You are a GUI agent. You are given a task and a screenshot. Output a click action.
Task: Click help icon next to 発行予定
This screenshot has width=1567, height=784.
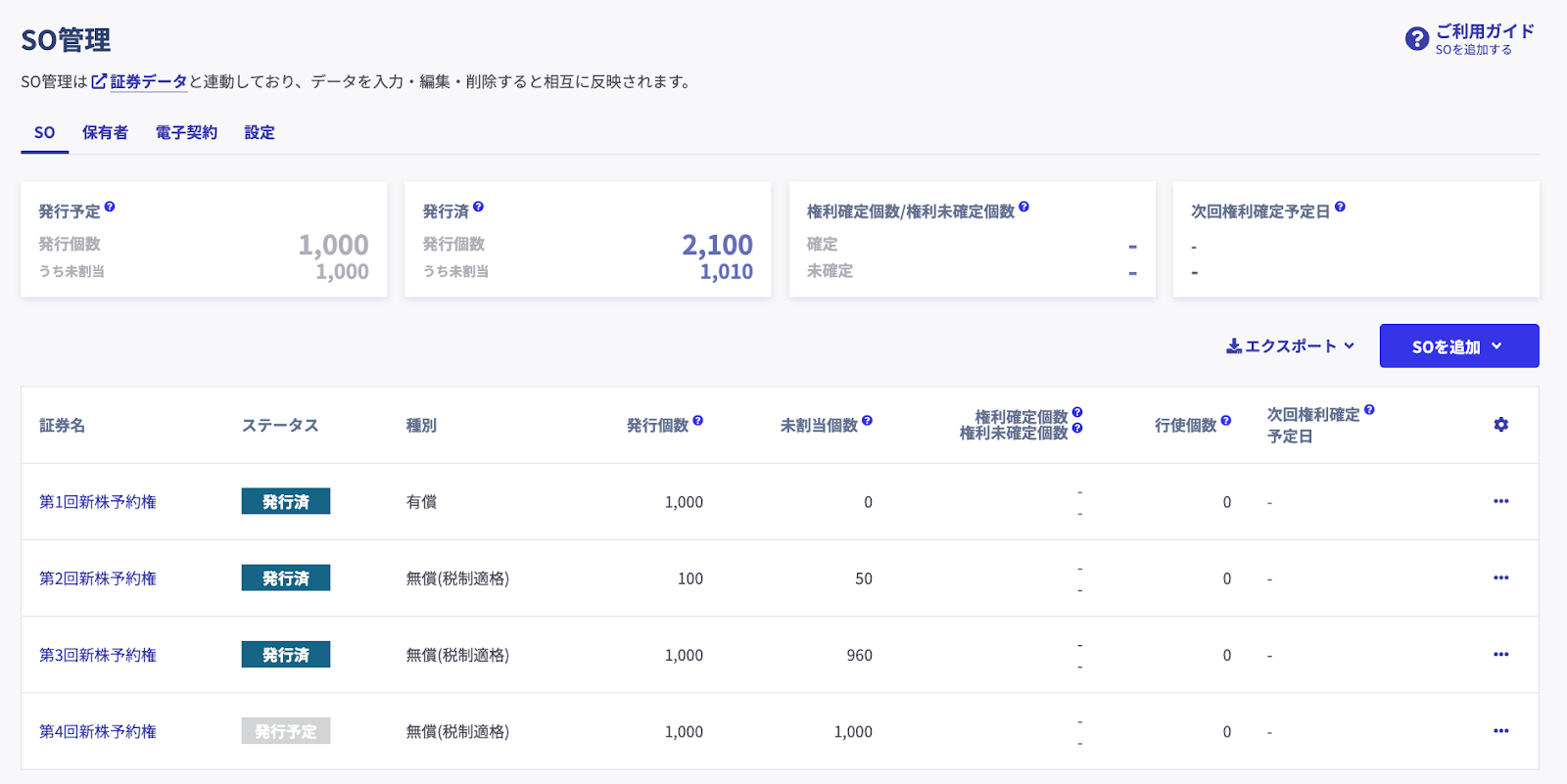tap(110, 207)
